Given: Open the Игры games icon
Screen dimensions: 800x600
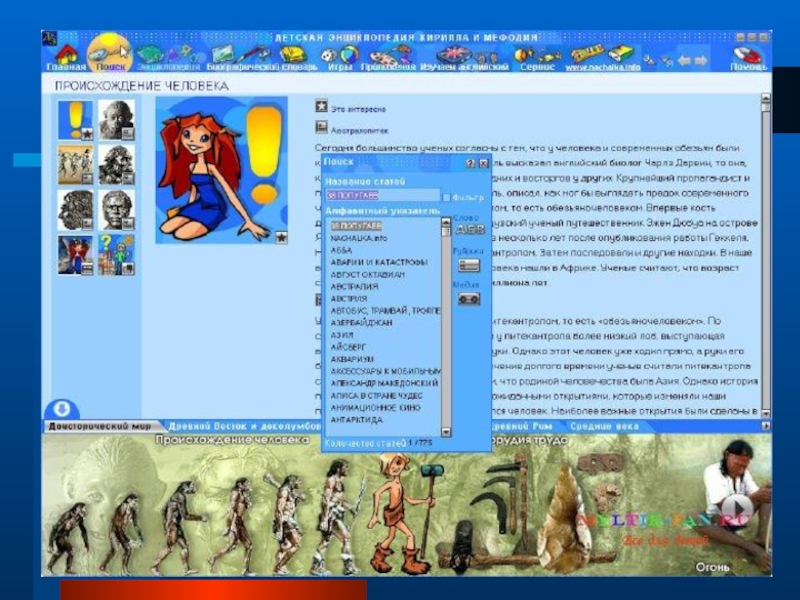Looking at the screenshot, I should (x=339, y=58).
